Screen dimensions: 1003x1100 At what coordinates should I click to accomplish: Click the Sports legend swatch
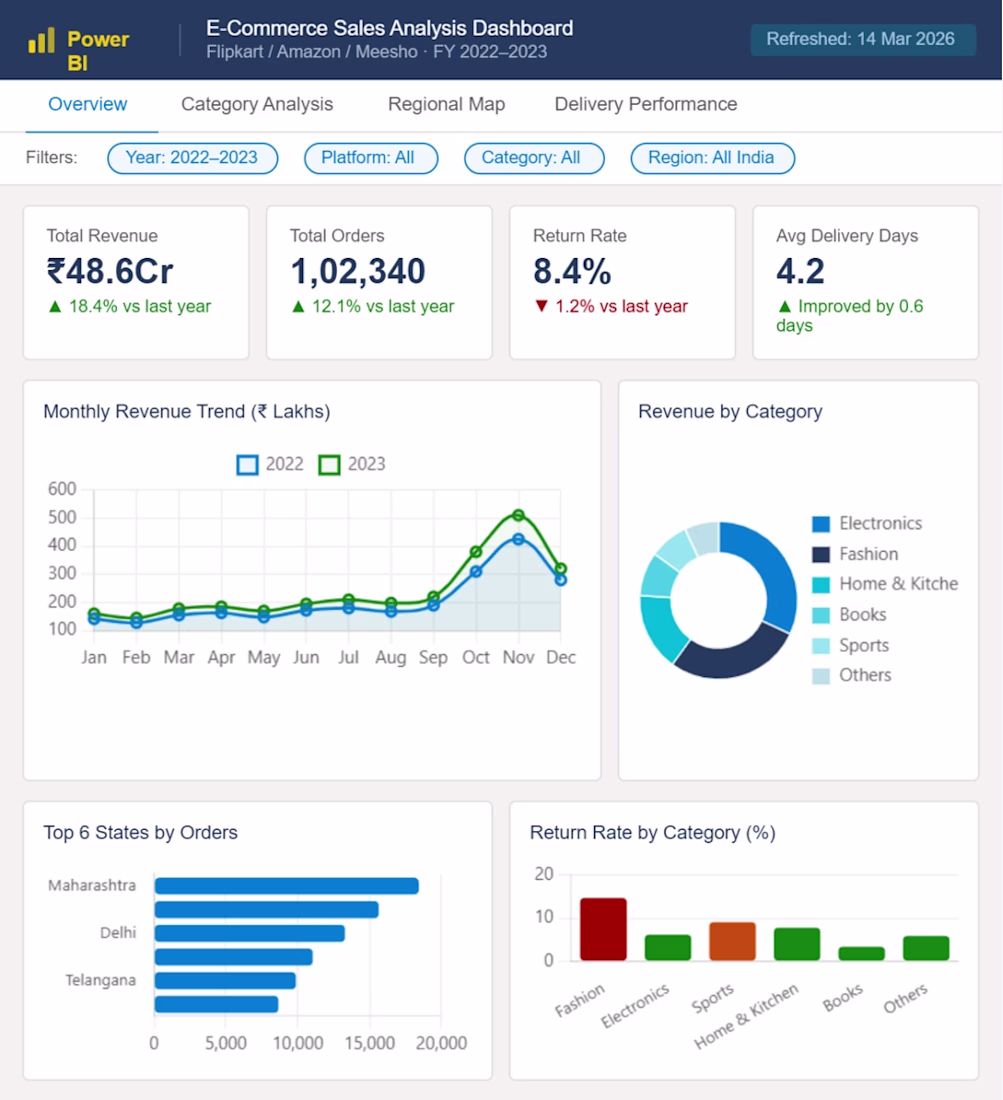[821, 646]
